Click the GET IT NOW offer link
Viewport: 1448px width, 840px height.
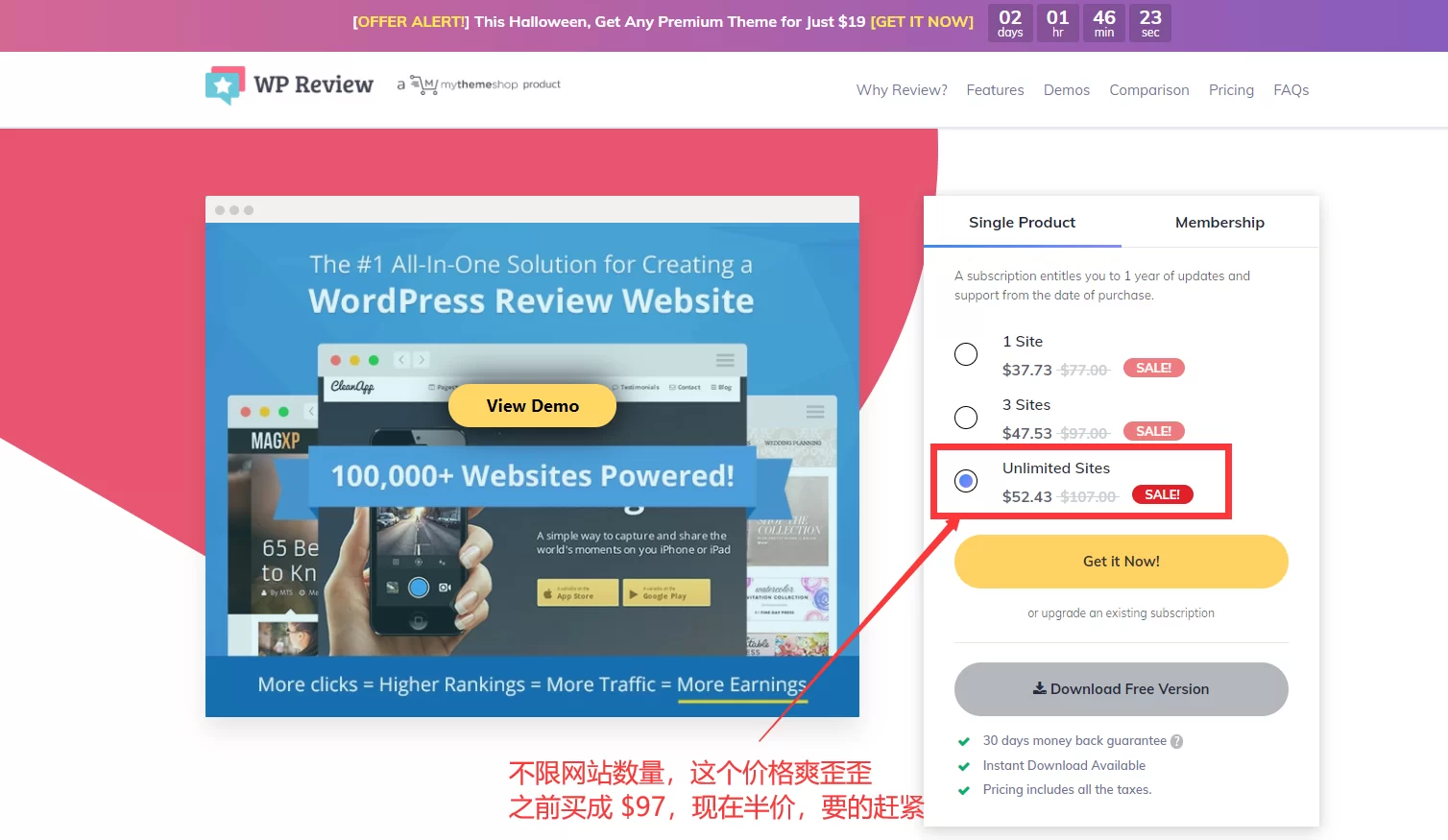pos(922,22)
